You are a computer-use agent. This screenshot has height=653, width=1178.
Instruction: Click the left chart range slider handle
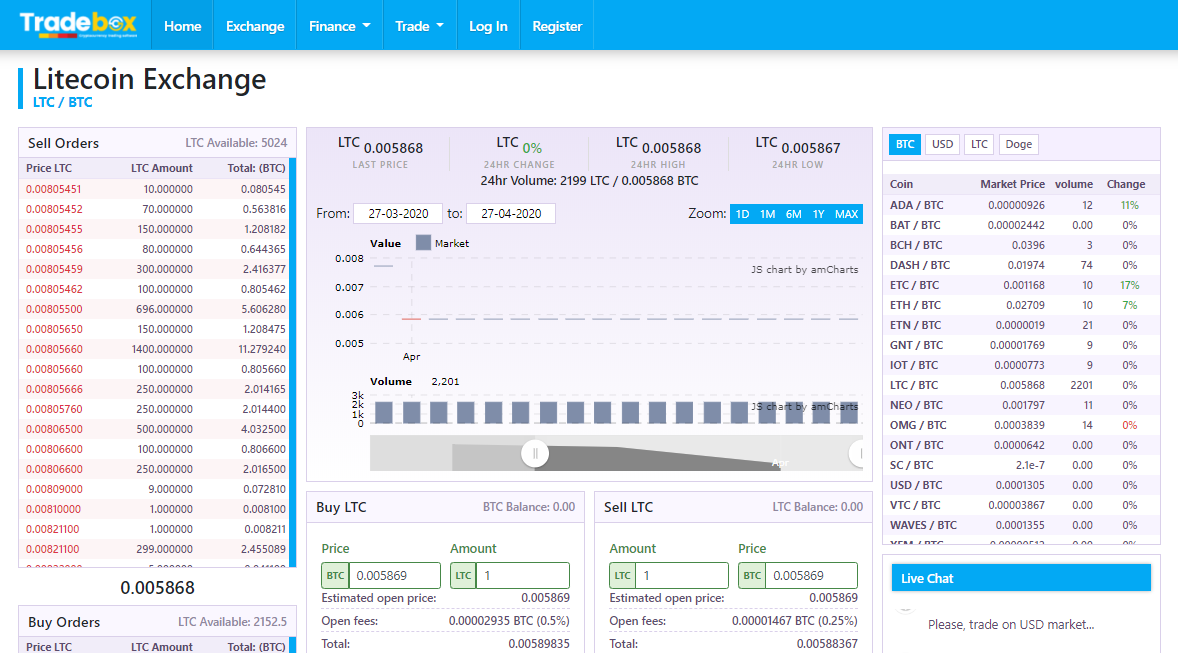(x=535, y=454)
